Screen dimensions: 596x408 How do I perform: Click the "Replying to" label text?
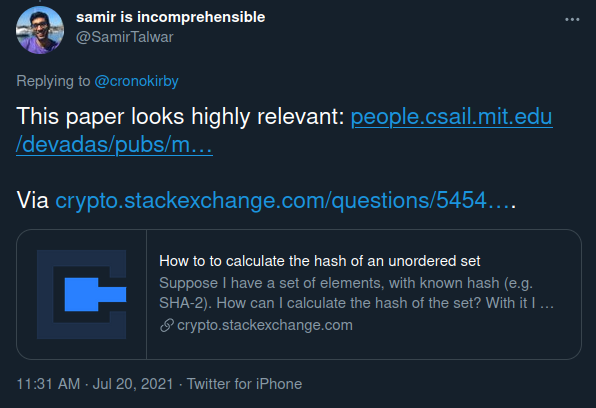point(53,81)
